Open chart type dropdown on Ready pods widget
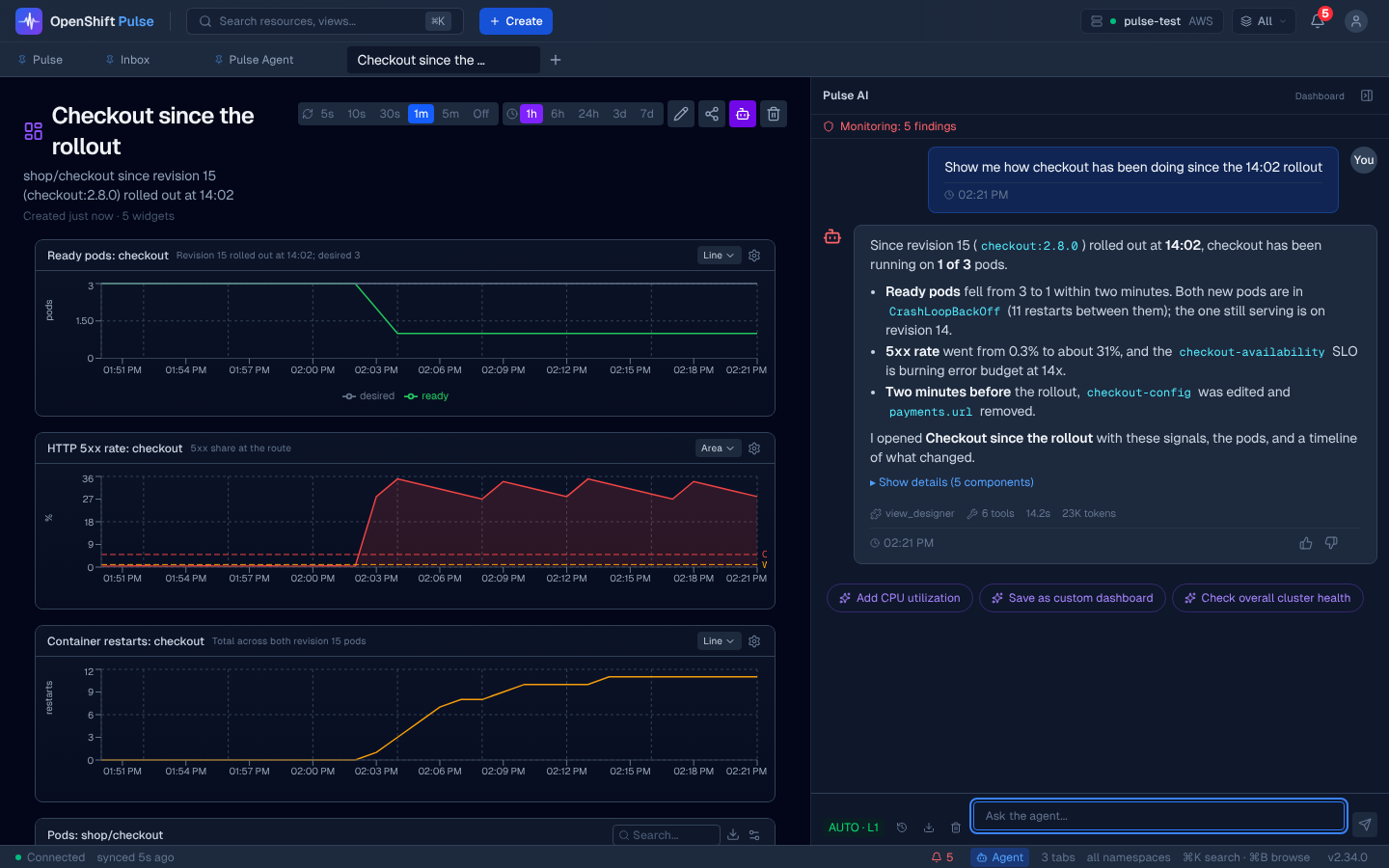The image size is (1389, 868). [719, 256]
